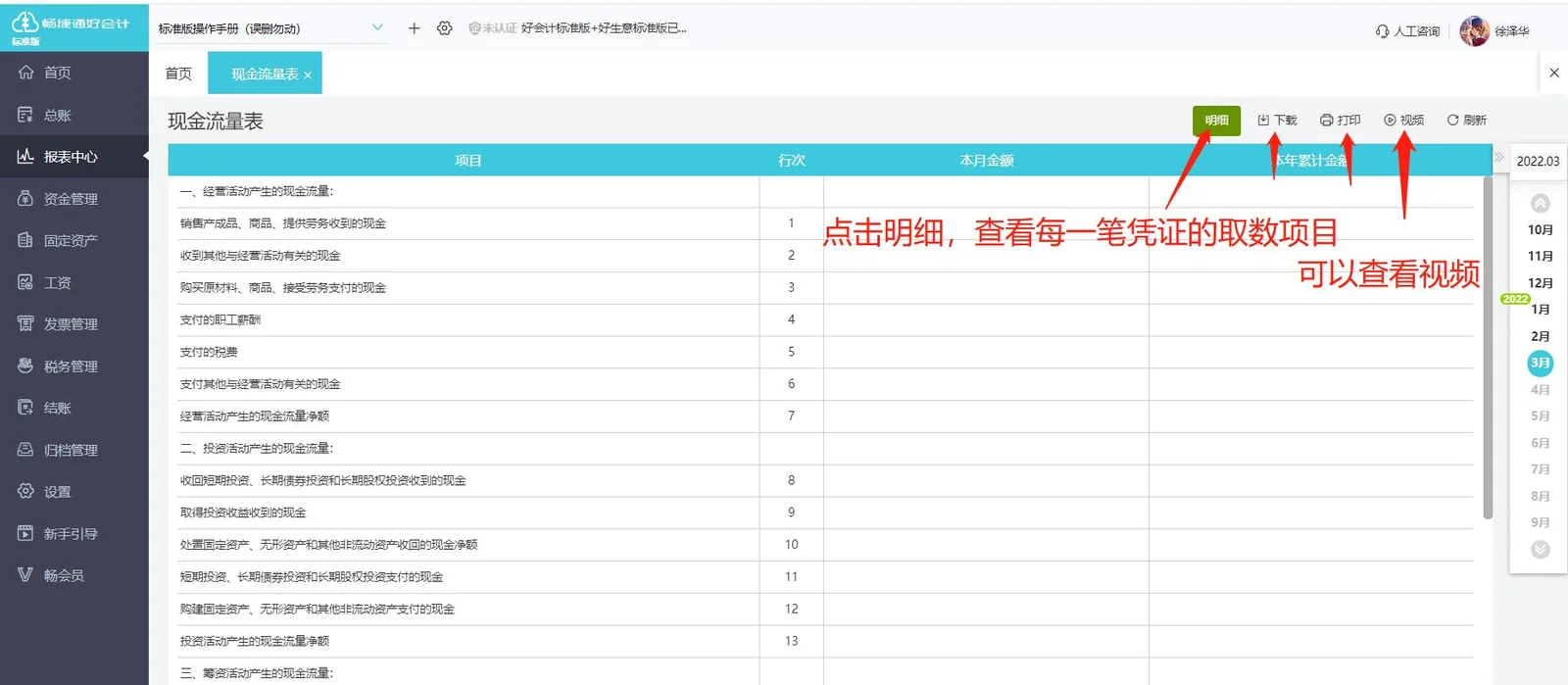Click the 发票管理 invoice icon
The width and height of the screenshot is (1568, 685).
click(x=25, y=323)
